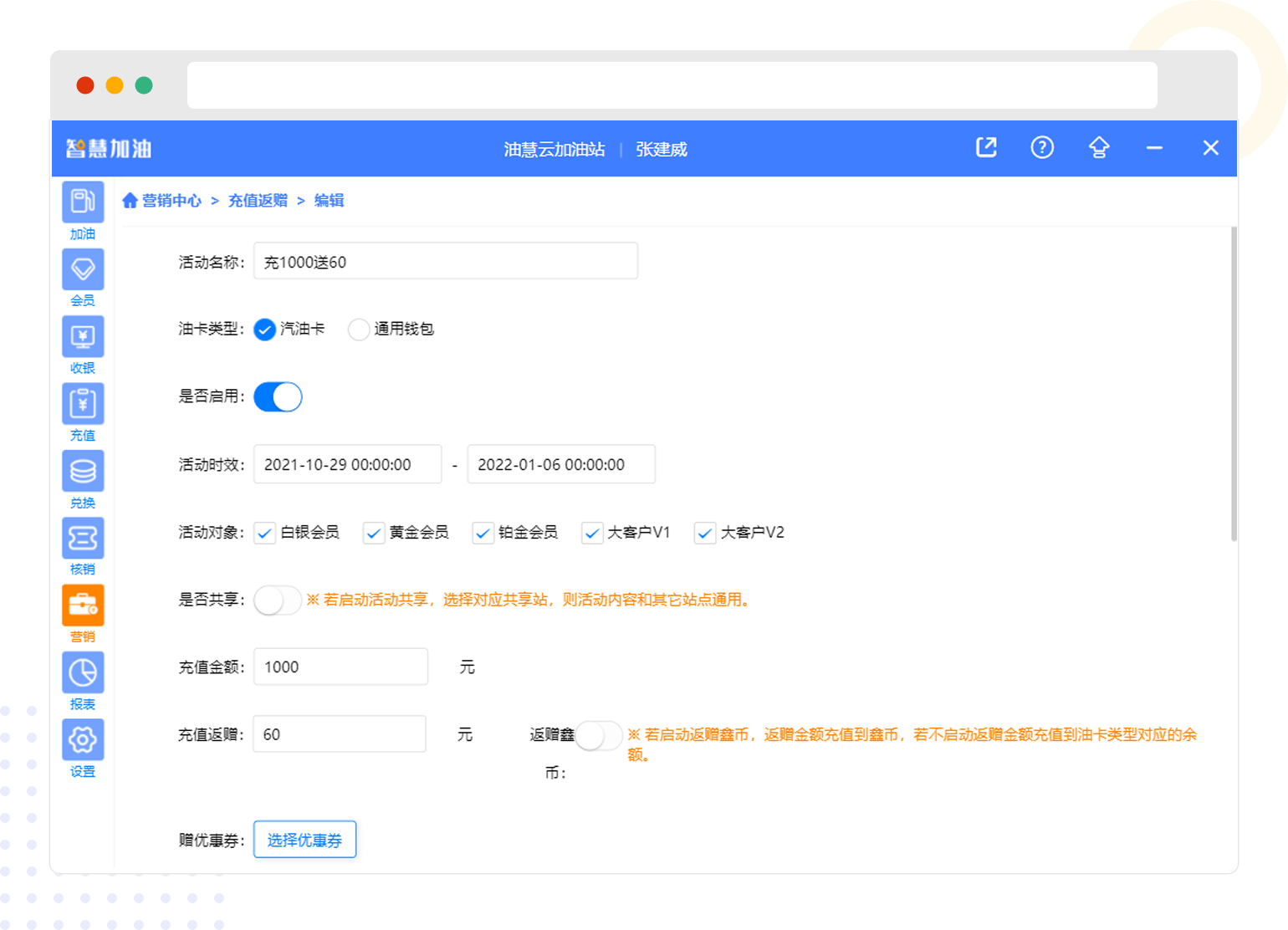The width and height of the screenshot is (1288, 930).
Task: Click the browser address bar
Action: coord(672,85)
